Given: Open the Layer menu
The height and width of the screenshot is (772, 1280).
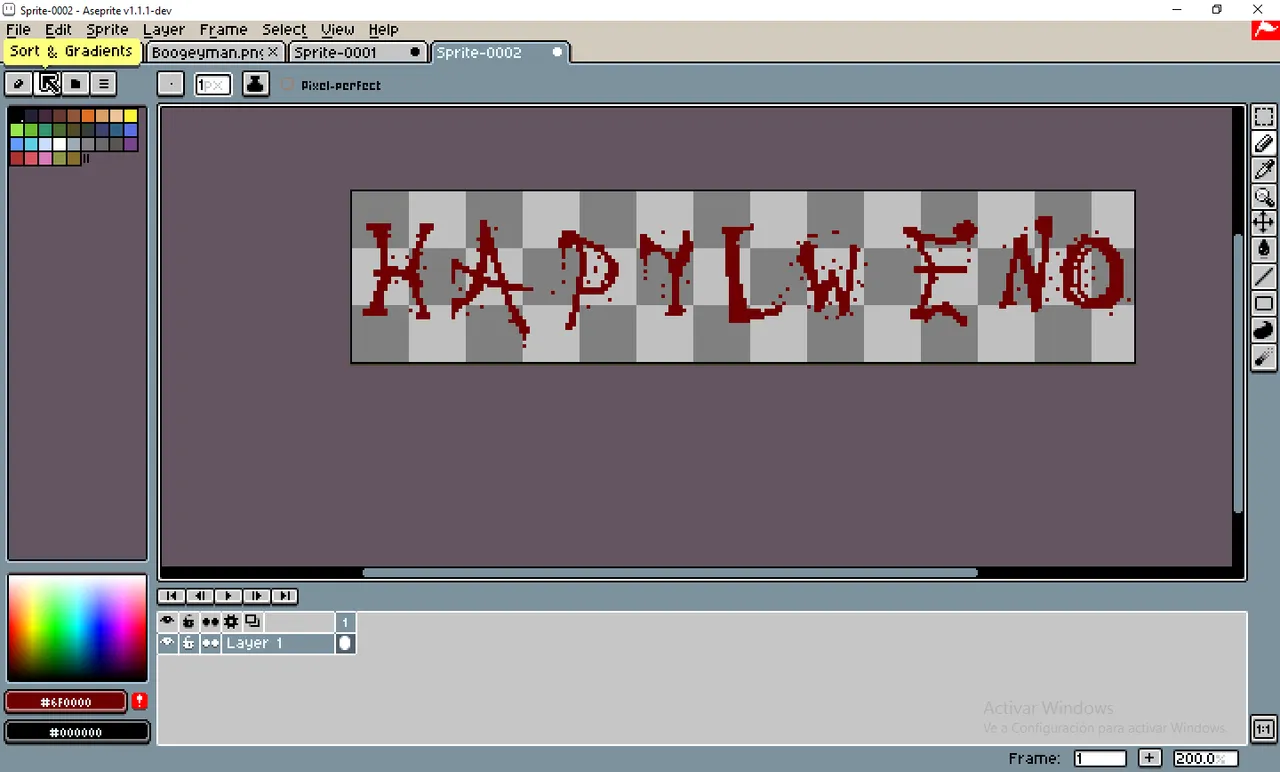Looking at the screenshot, I should pyautogui.click(x=163, y=30).
